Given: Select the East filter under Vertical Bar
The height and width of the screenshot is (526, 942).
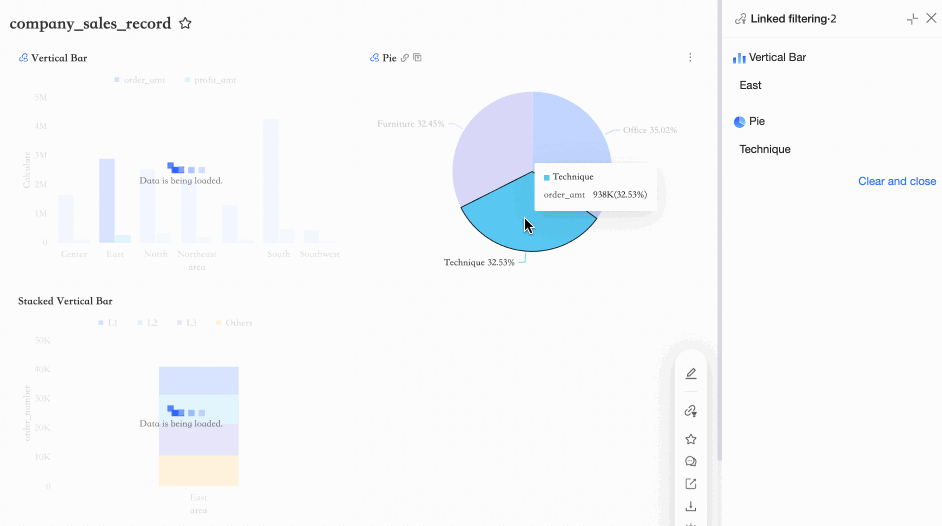Looking at the screenshot, I should coord(750,85).
